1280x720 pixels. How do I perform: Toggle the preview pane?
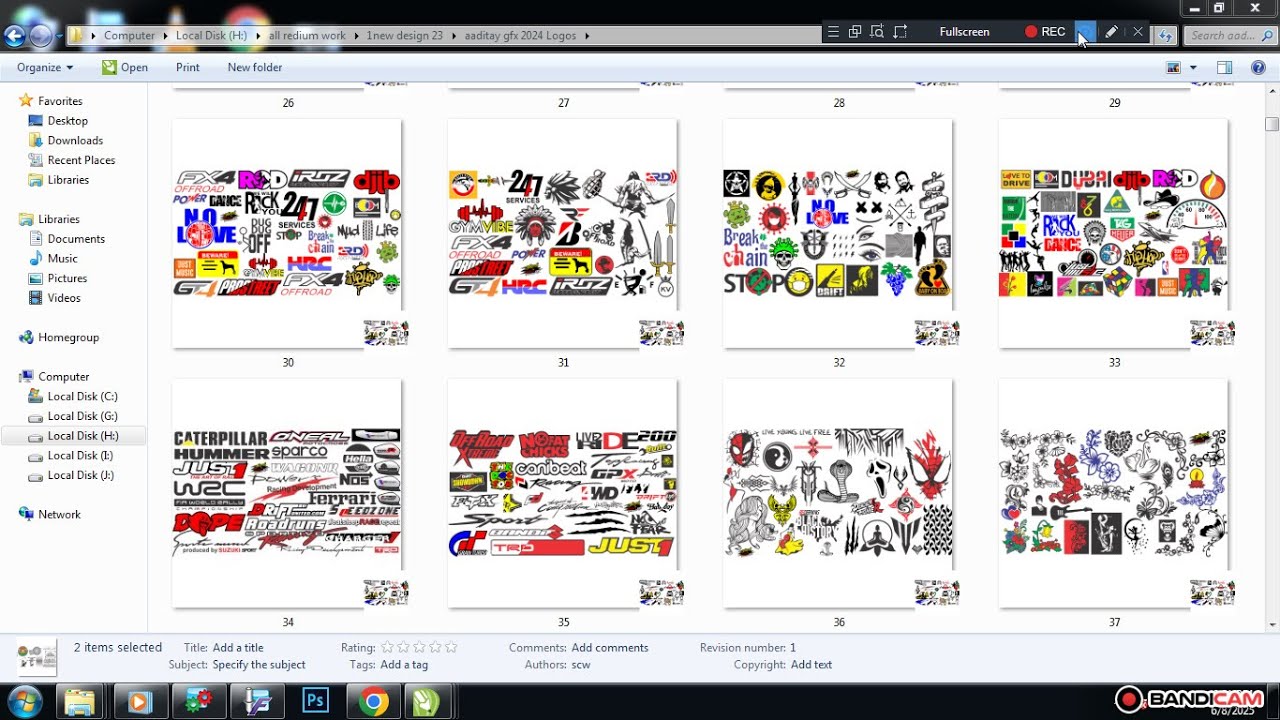(1224, 67)
